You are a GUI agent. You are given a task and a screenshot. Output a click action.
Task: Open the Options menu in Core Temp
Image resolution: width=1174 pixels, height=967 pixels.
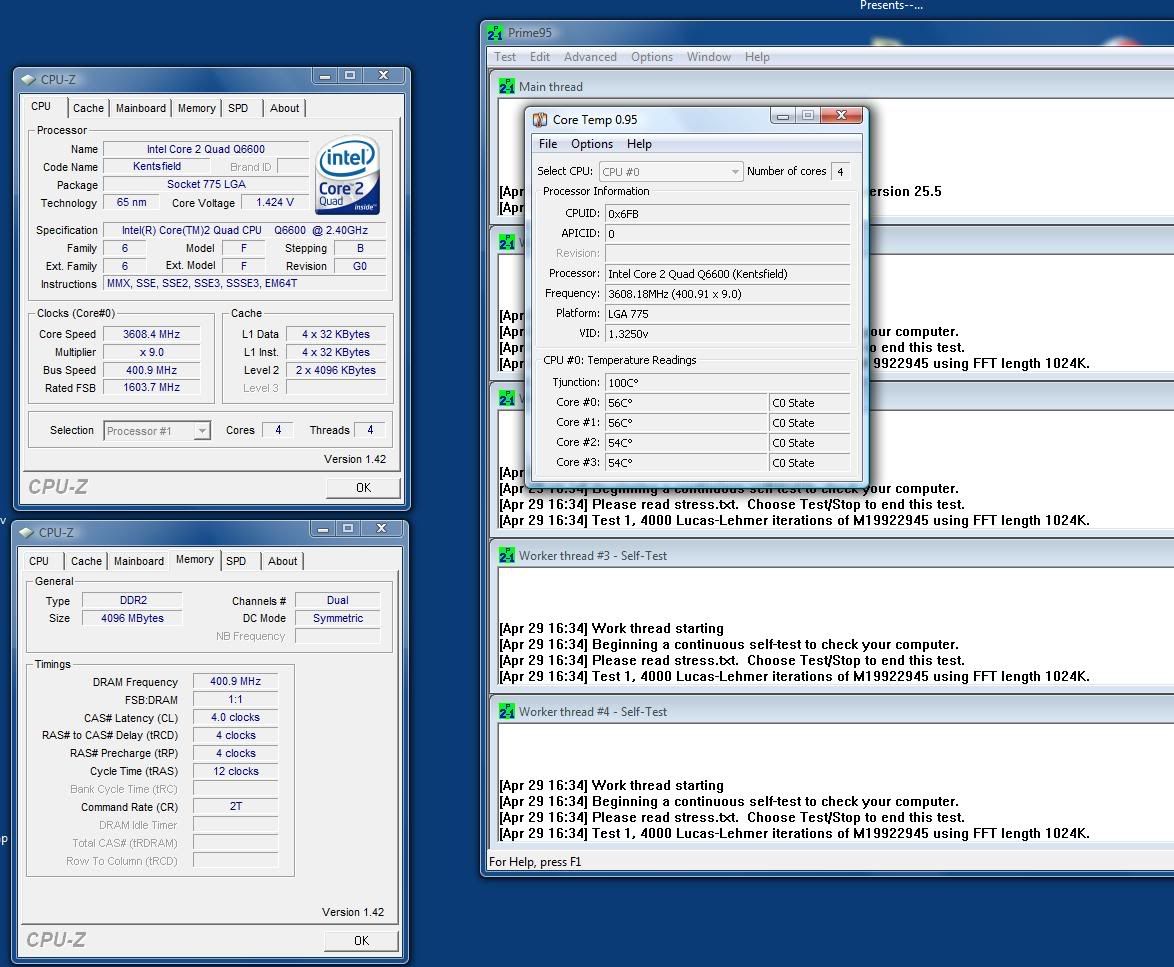click(591, 144)
